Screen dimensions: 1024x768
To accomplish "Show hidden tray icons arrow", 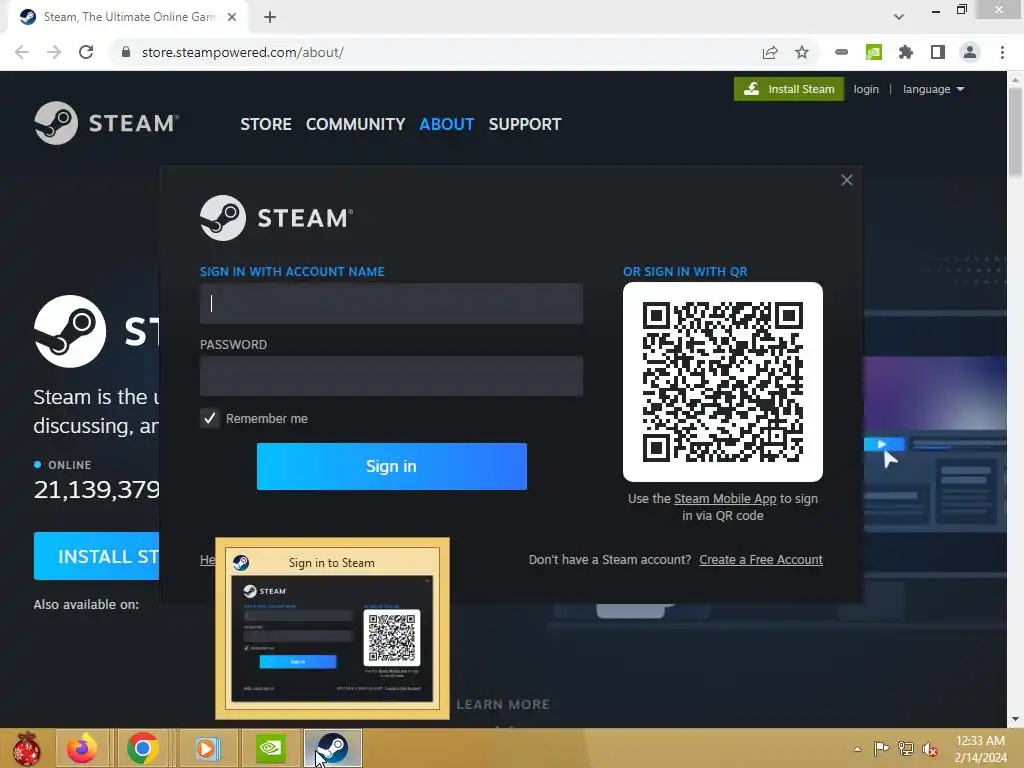I will (x=857, y=749).
